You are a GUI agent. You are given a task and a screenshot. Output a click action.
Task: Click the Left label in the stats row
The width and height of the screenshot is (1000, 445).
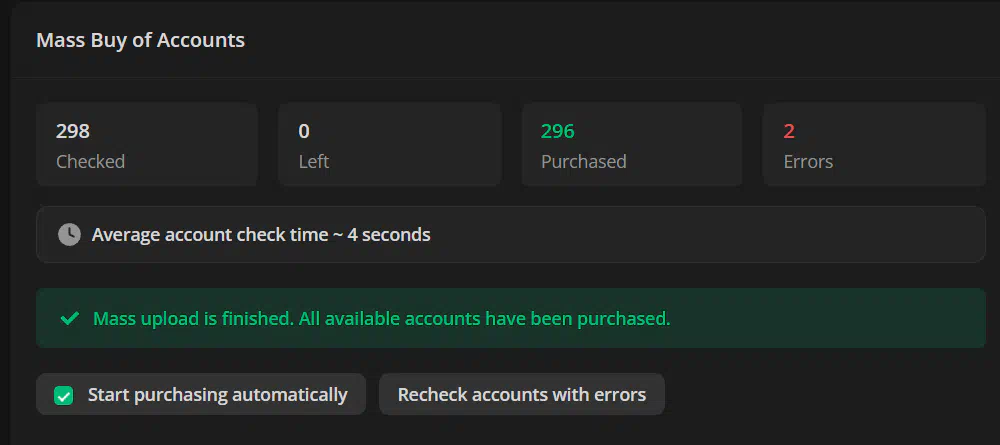[x=314, y=161]
